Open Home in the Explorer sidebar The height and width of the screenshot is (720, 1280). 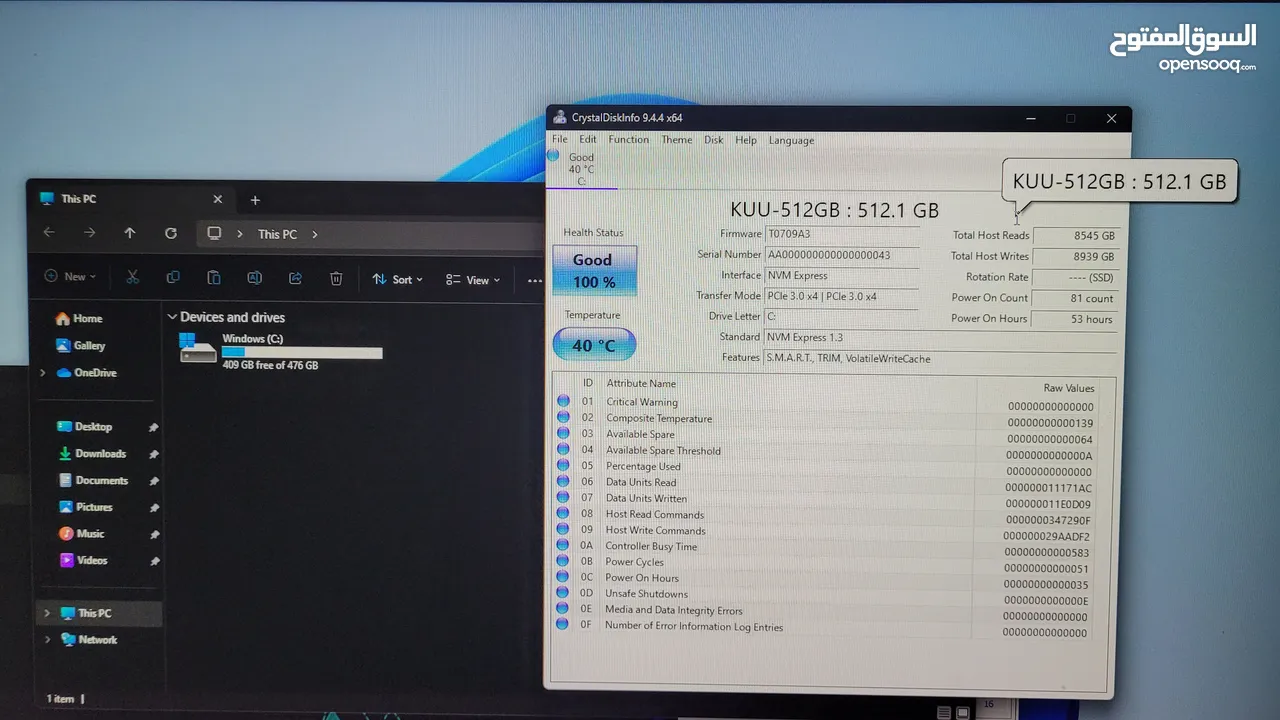click(x=79, y=318)
